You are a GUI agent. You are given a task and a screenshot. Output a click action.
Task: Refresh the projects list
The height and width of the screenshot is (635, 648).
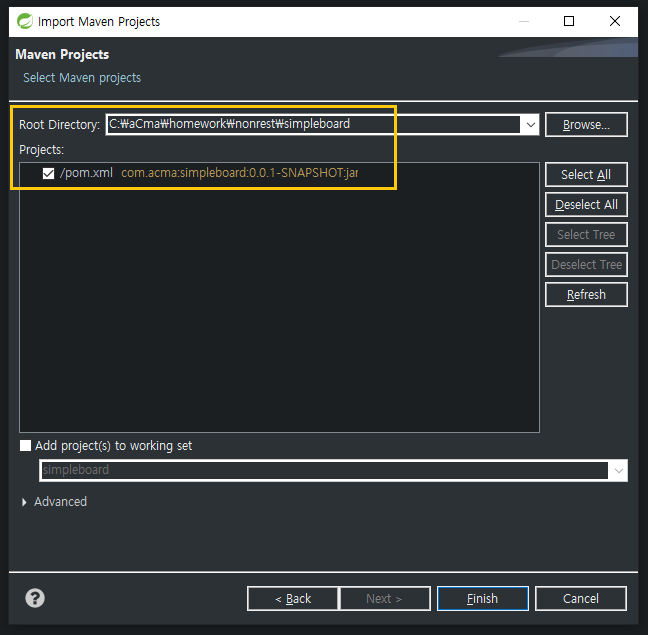pyautogui.click(x=586, y=295)
